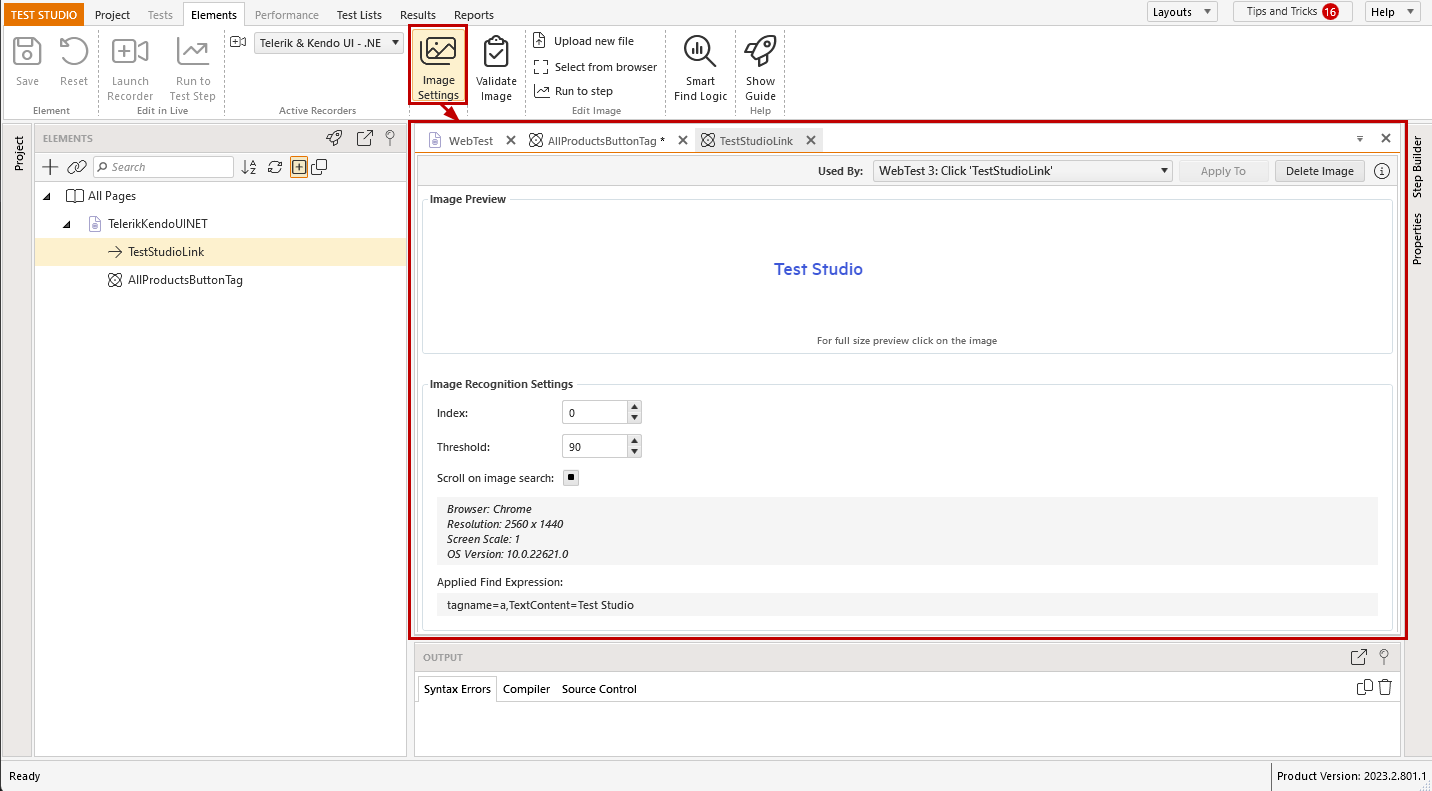Open Image Settings in the ribbon
Viewport: 1432px width, 791px height.
[x=438, y=66]
